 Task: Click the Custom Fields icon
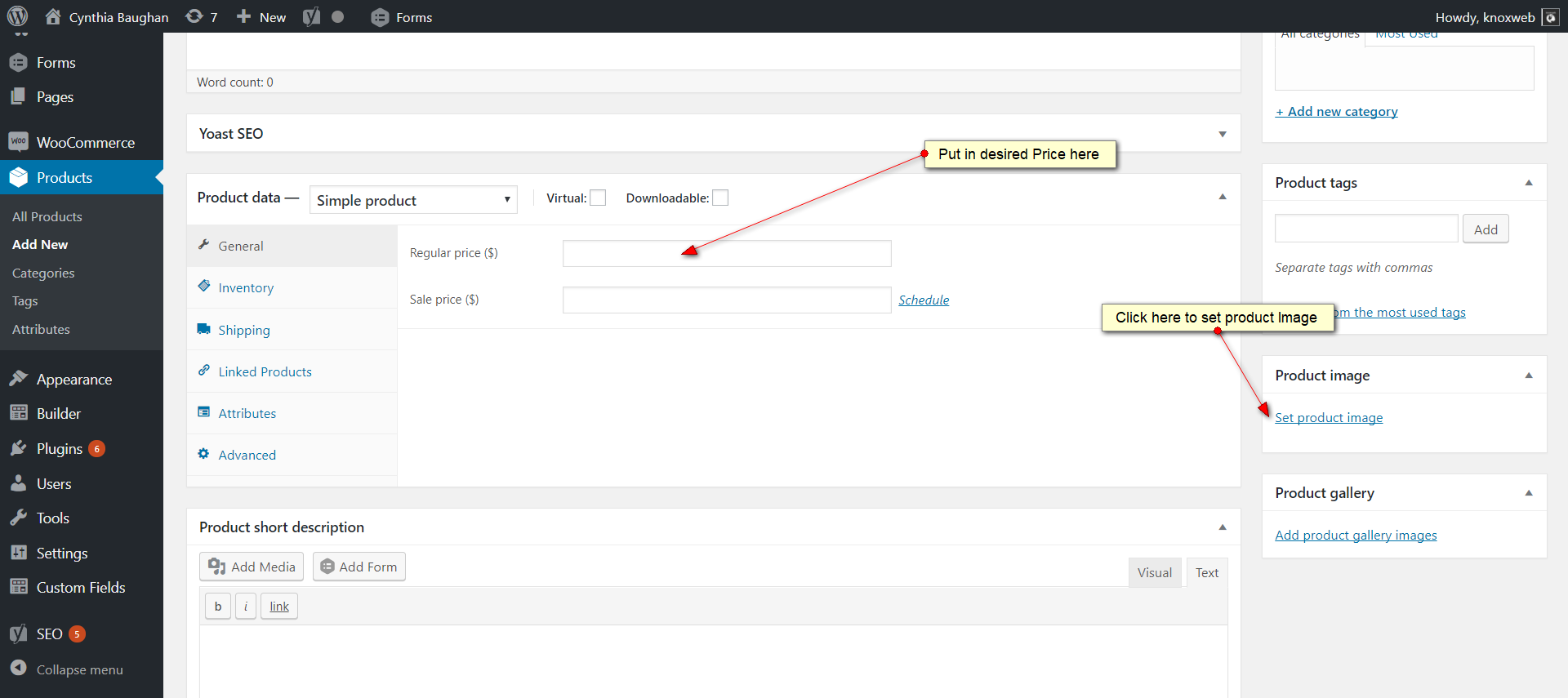[x=18, y=587]
